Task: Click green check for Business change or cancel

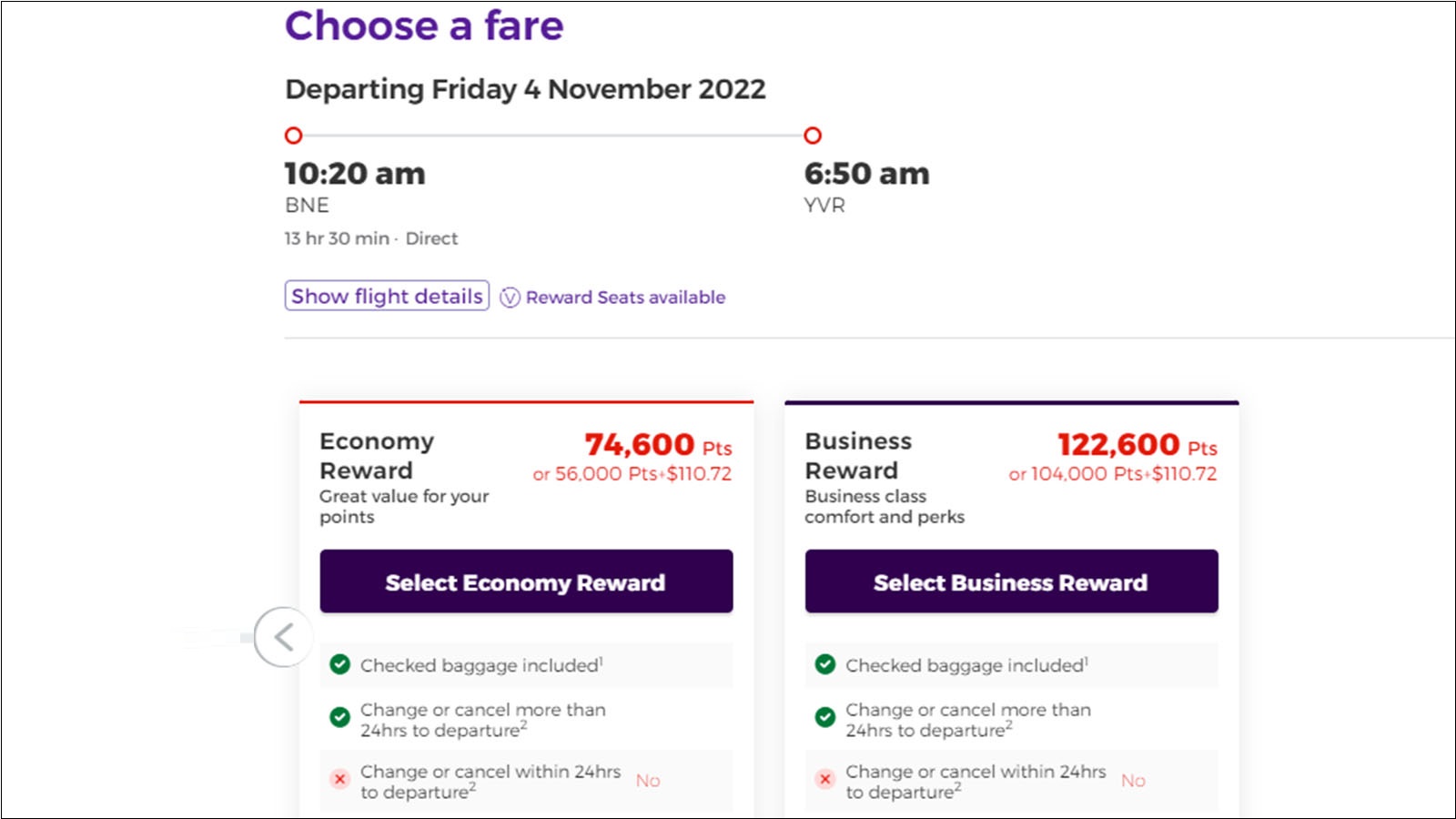Action: pos(825,717)
